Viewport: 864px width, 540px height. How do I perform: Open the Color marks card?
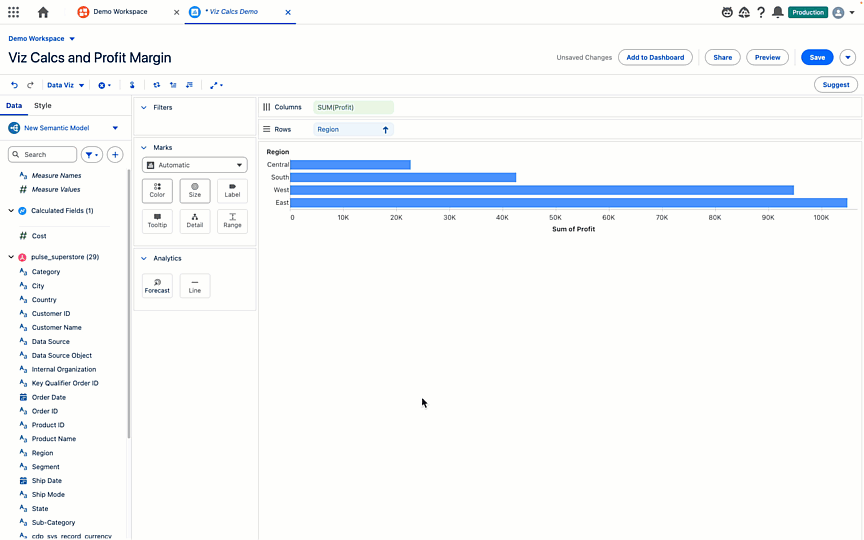(157, 190)
